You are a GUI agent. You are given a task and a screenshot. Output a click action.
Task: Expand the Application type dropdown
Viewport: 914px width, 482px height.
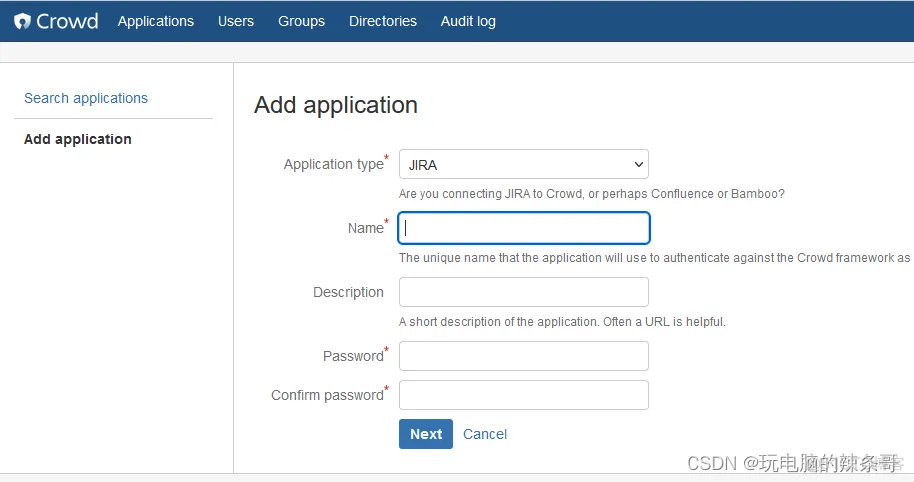[523, 164]
